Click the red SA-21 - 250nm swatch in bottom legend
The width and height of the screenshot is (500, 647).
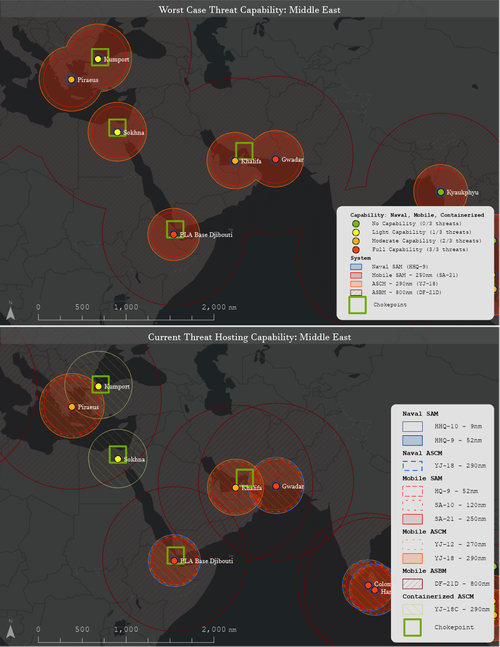tap(413, 519)
